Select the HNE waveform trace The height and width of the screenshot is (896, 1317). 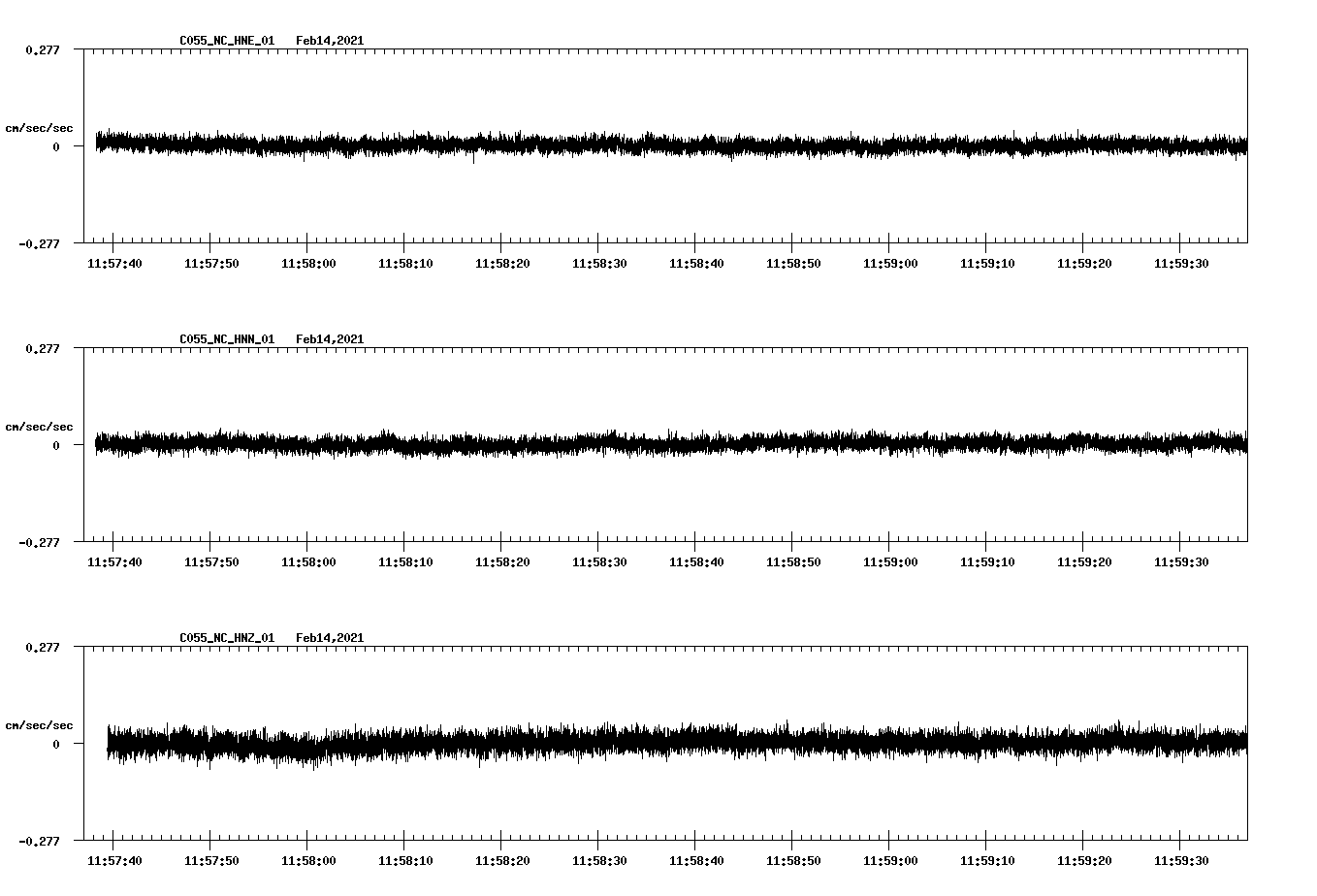tap(669, 145)
